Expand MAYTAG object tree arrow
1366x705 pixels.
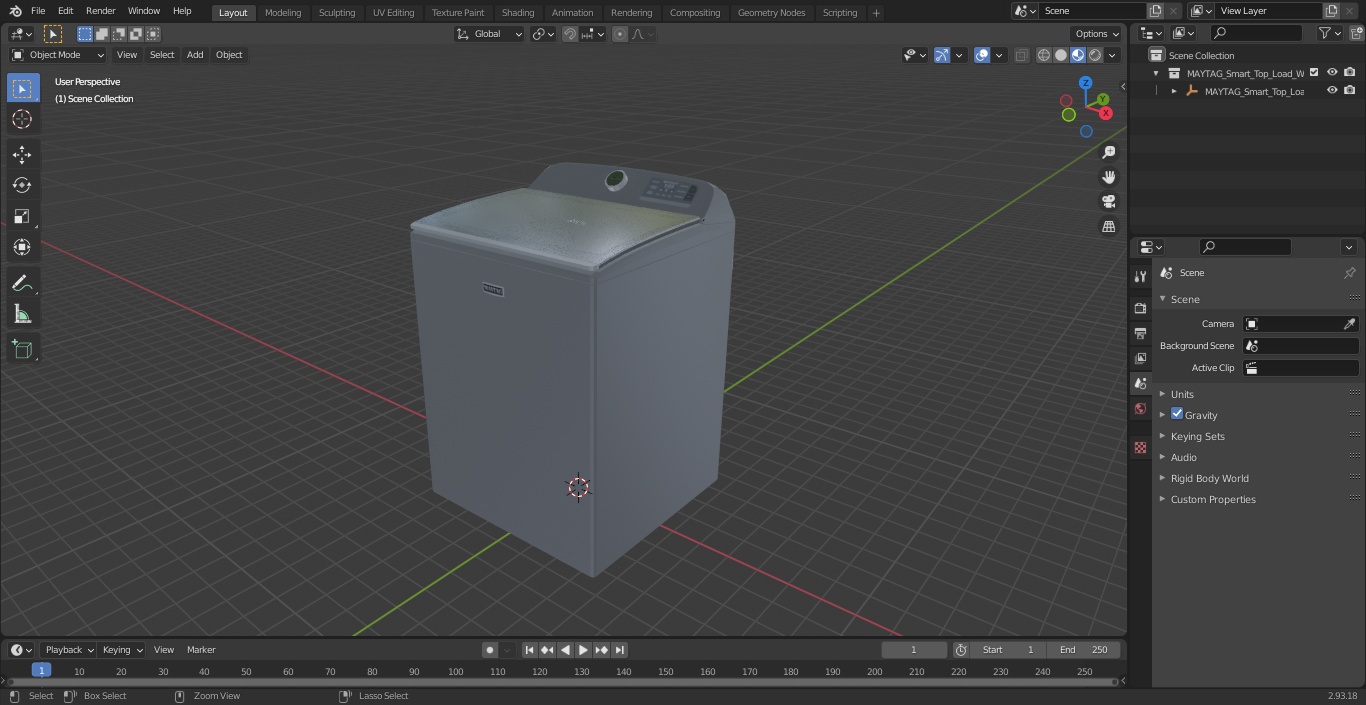point(1174,91)
